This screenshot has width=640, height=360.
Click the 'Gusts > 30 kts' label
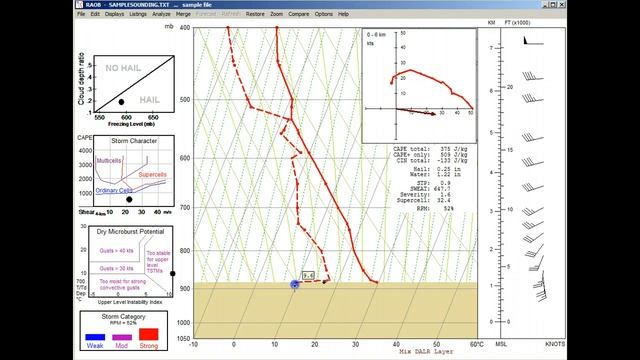(116, 269)
